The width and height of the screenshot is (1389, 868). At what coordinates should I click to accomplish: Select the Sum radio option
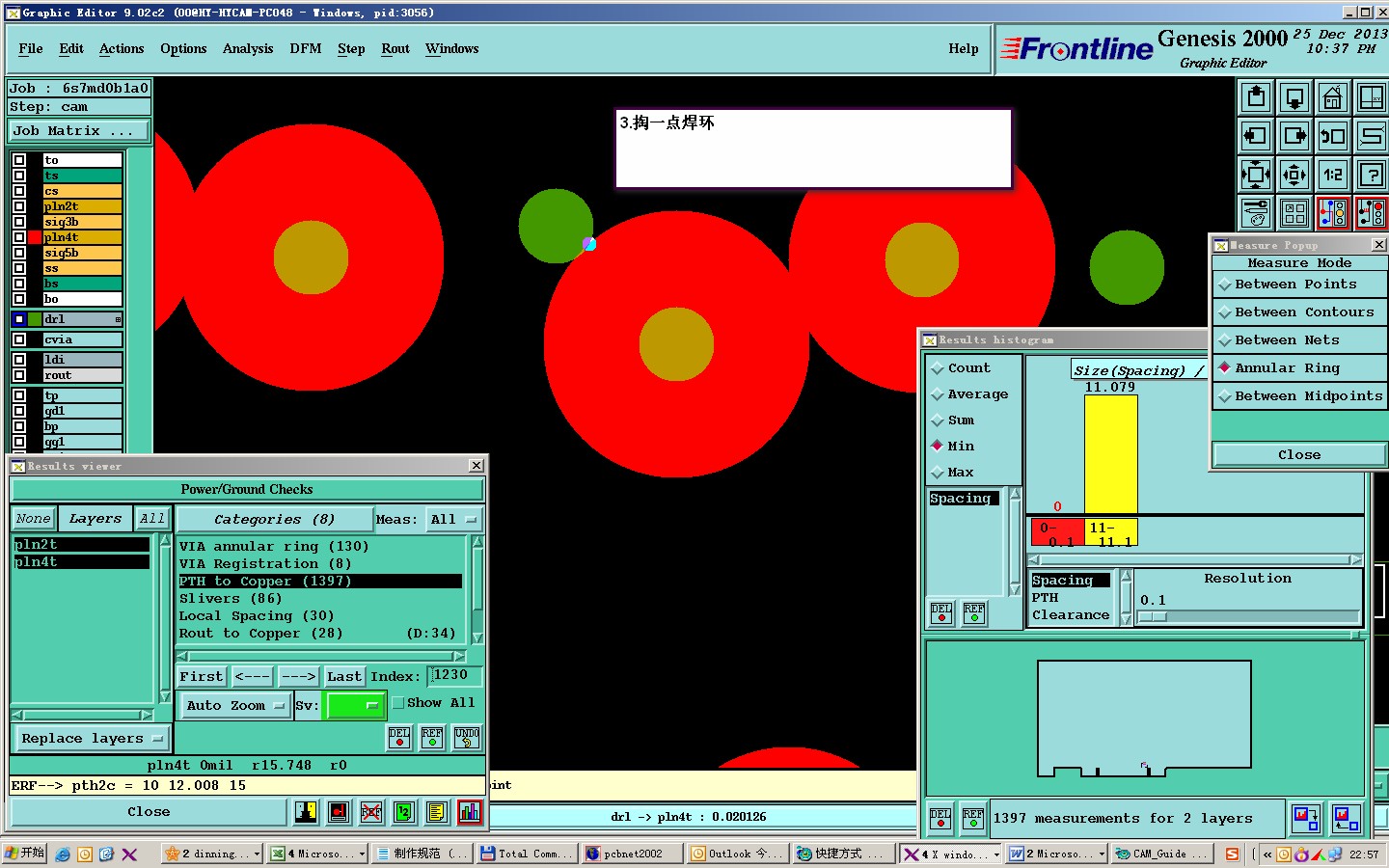click(953, 420)
